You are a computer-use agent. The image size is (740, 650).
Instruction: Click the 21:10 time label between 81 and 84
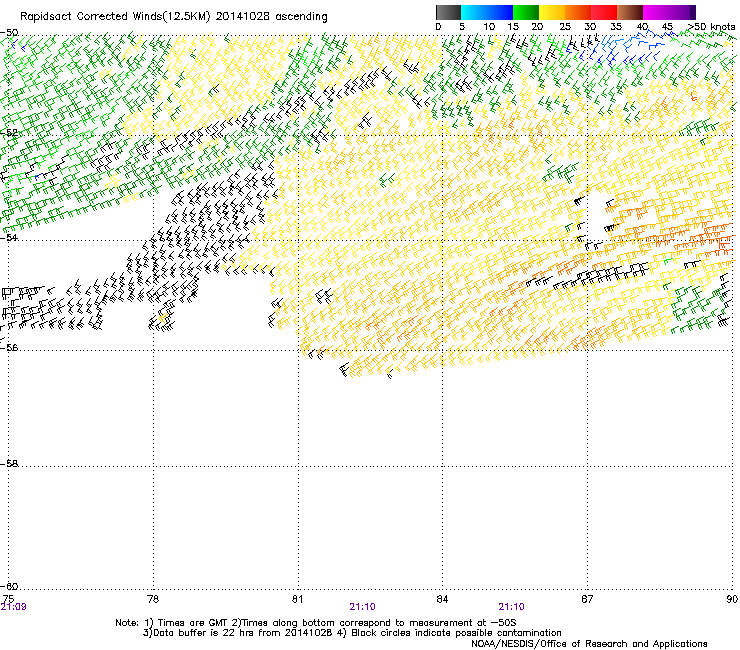coord(362,607)
